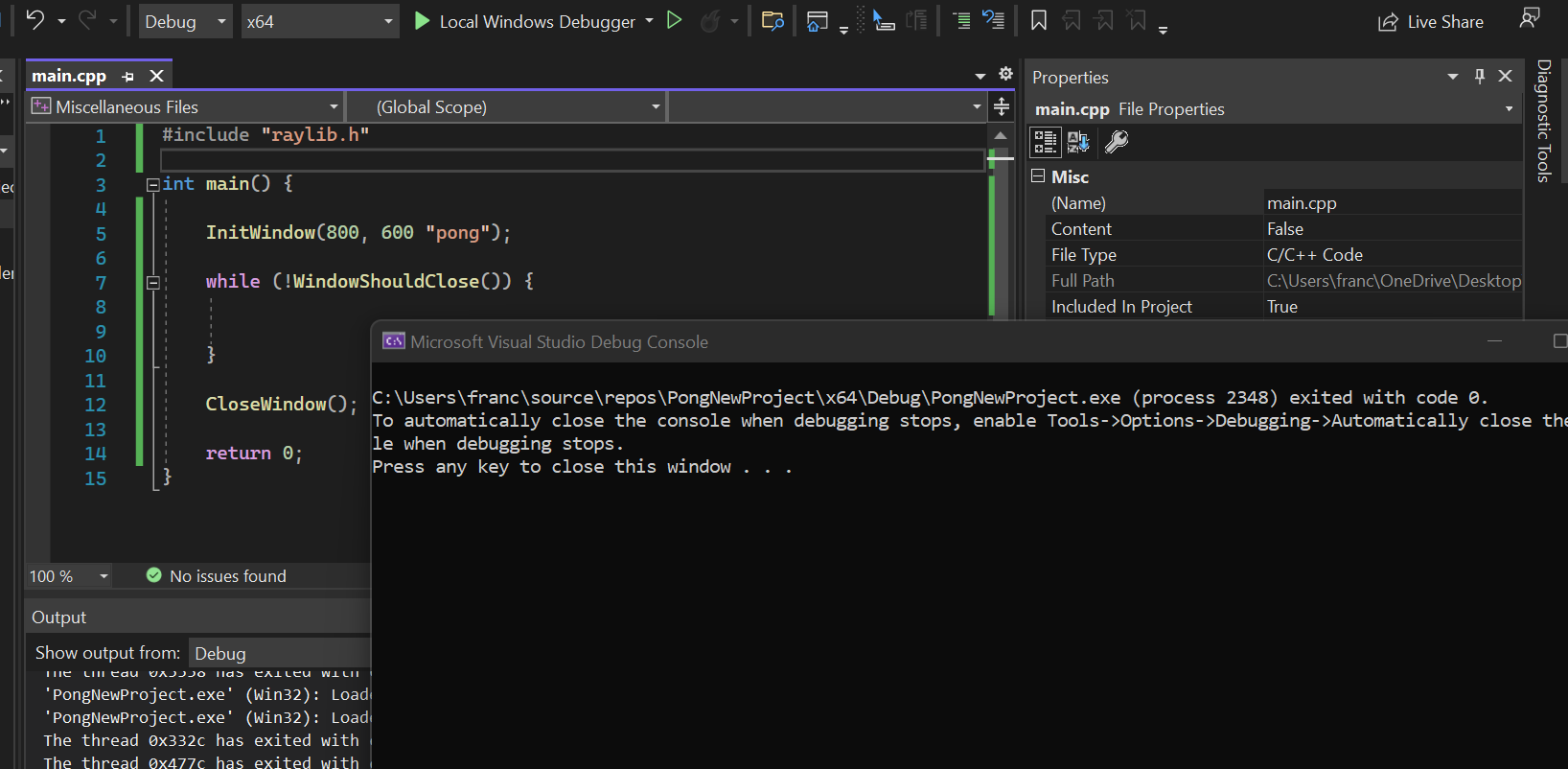Open the empty members dropdown in navigation bar
The image size is (1568, 769).
(x=827, y=106)
